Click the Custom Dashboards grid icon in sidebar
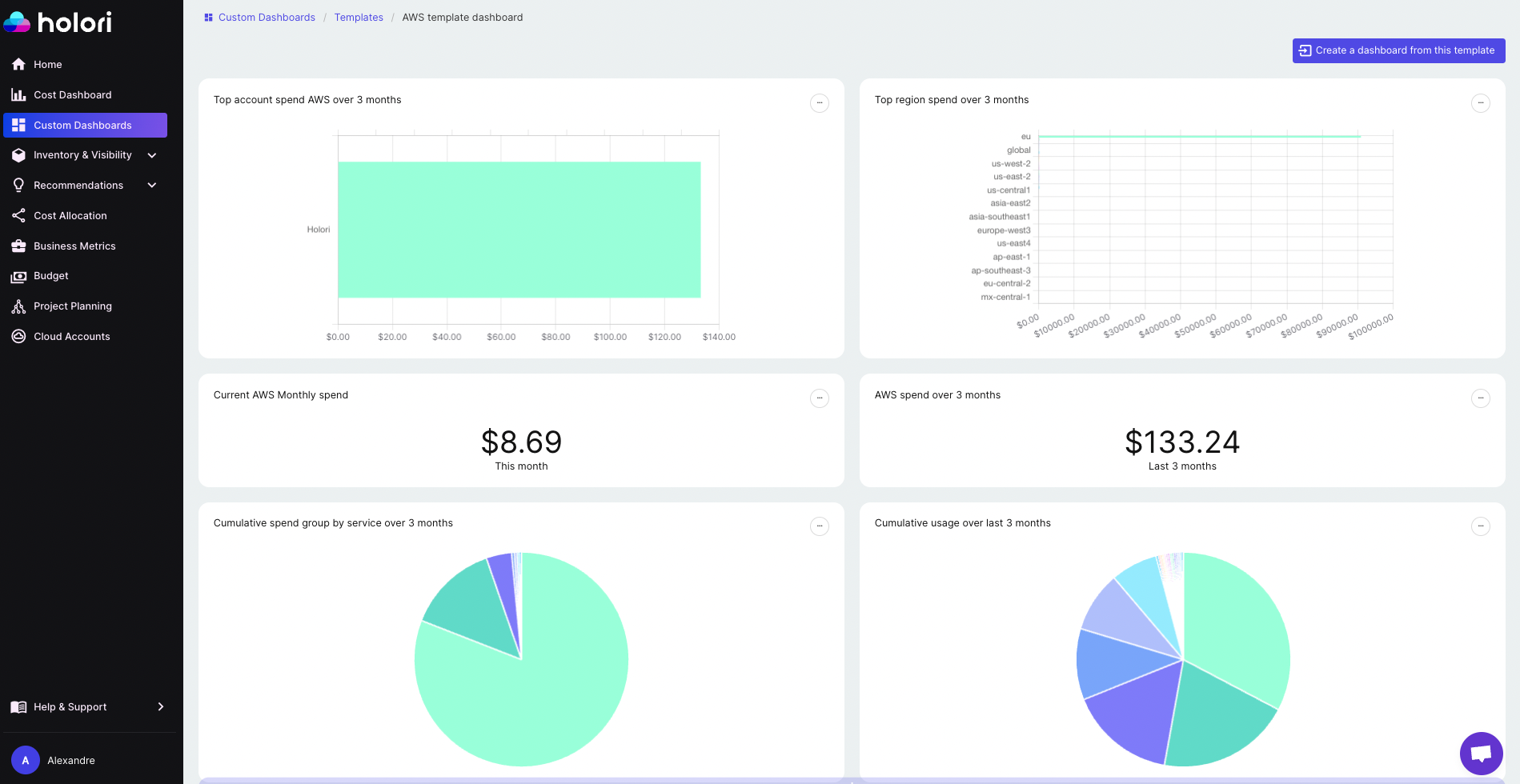Screen dimensions: 1520x784 [18, 125]
